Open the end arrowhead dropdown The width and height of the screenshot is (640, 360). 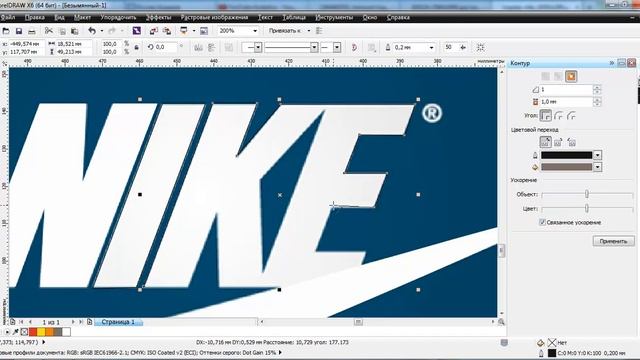pos(337,48)
